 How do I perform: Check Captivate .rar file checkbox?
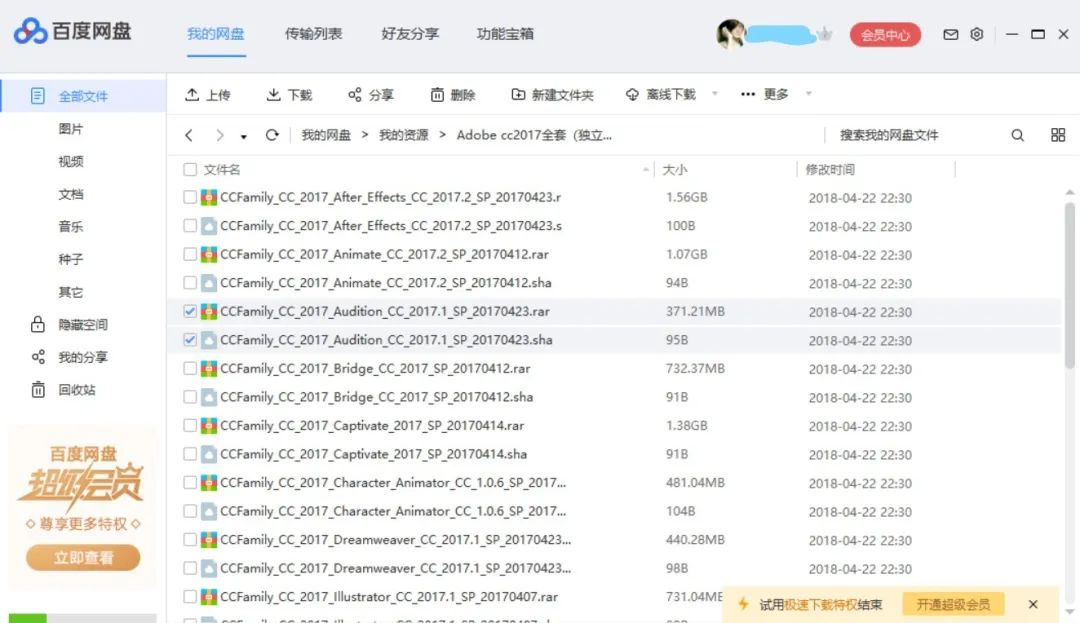pos(190,426)
